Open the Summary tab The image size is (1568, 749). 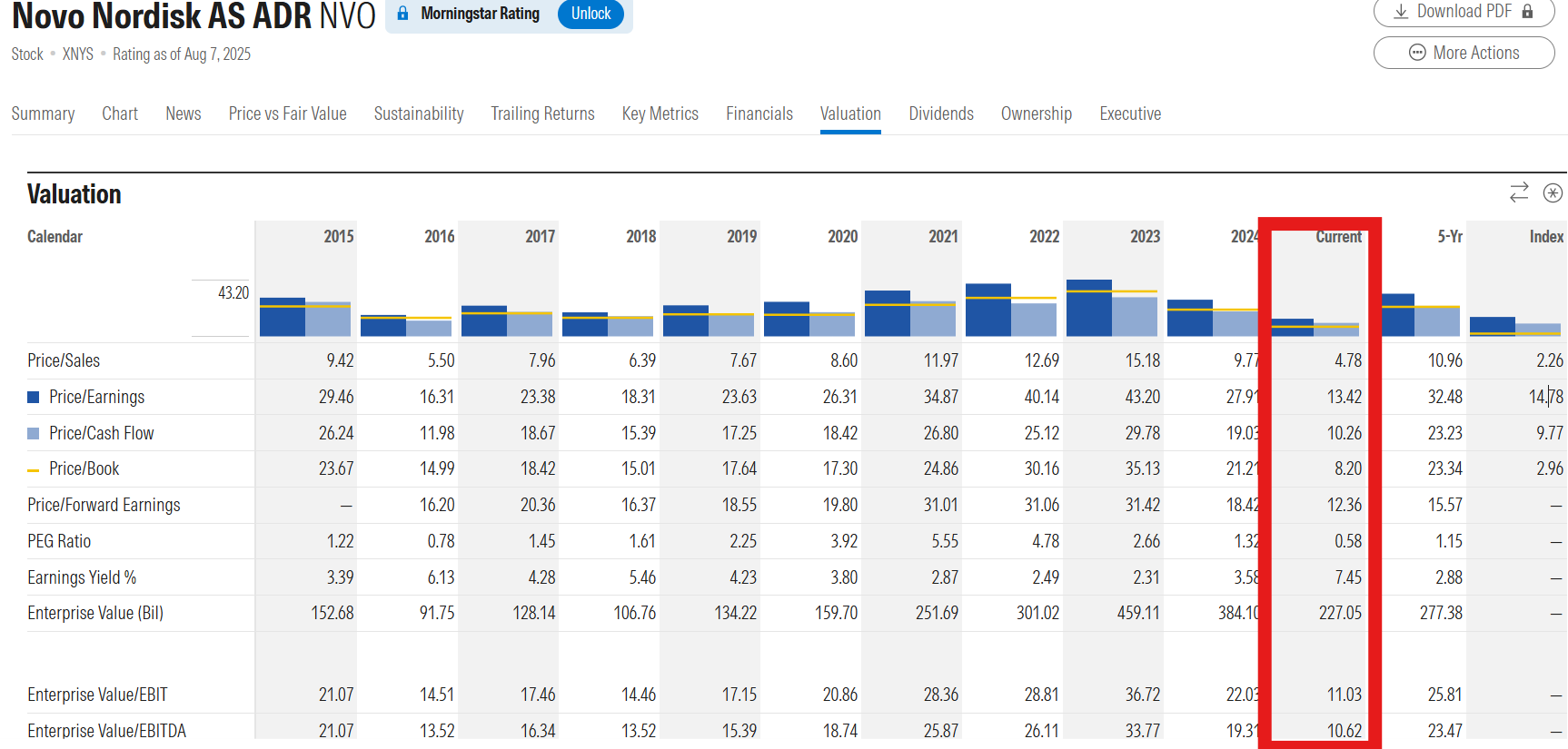click(43, 113)
